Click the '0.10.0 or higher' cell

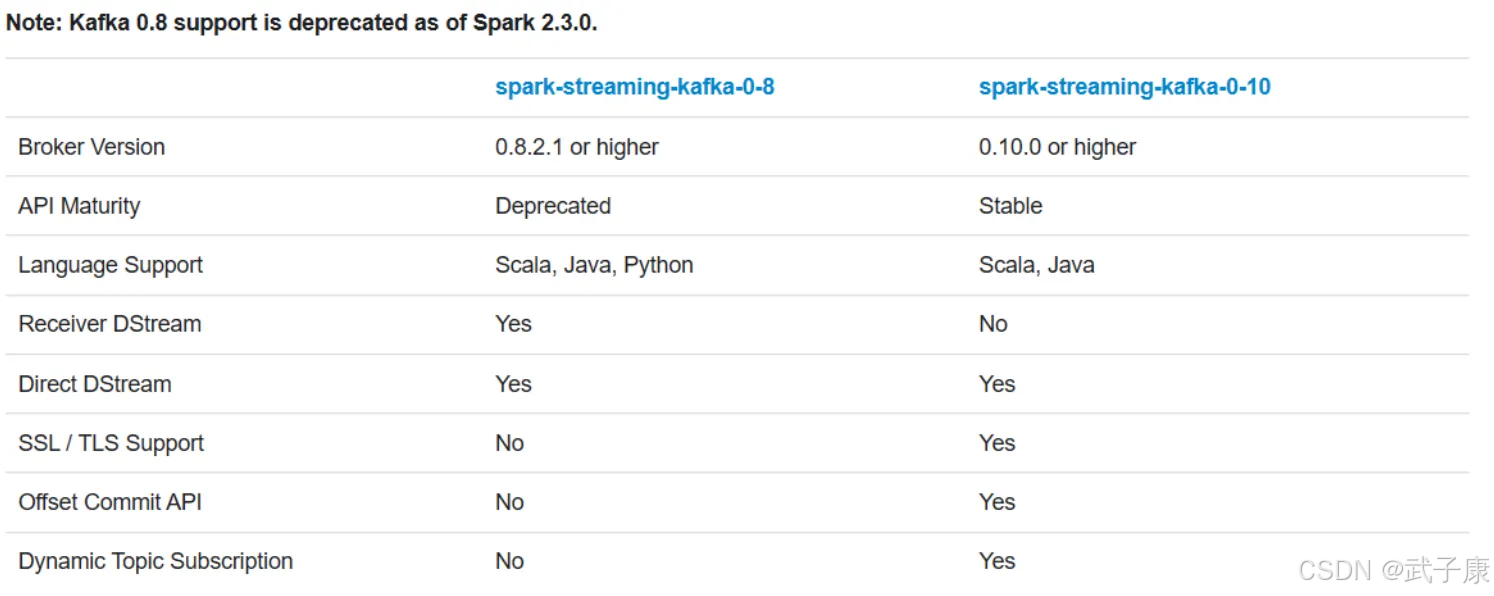(1057, 147)
